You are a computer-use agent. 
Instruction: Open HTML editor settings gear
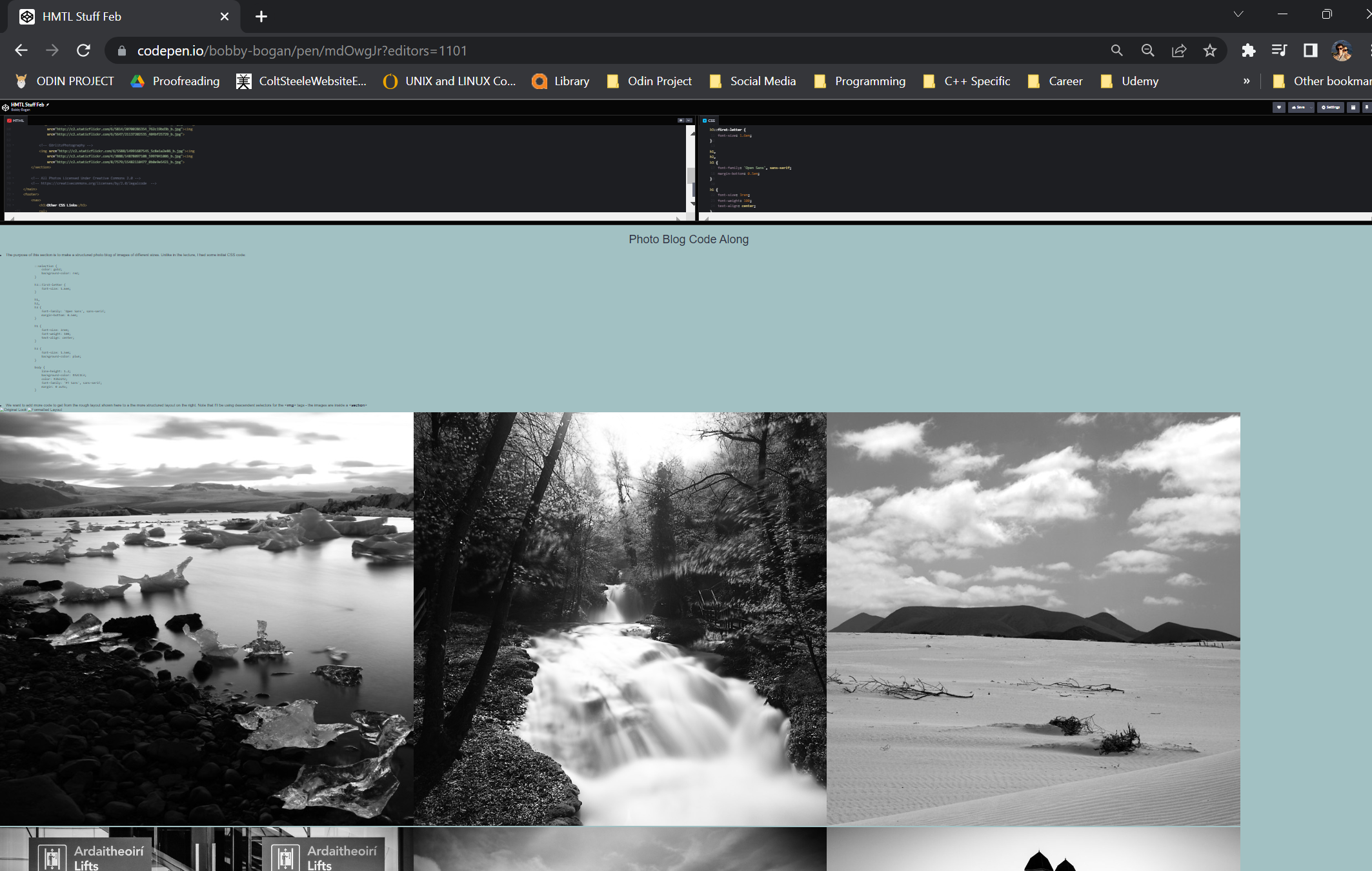(x=681, y=121)
